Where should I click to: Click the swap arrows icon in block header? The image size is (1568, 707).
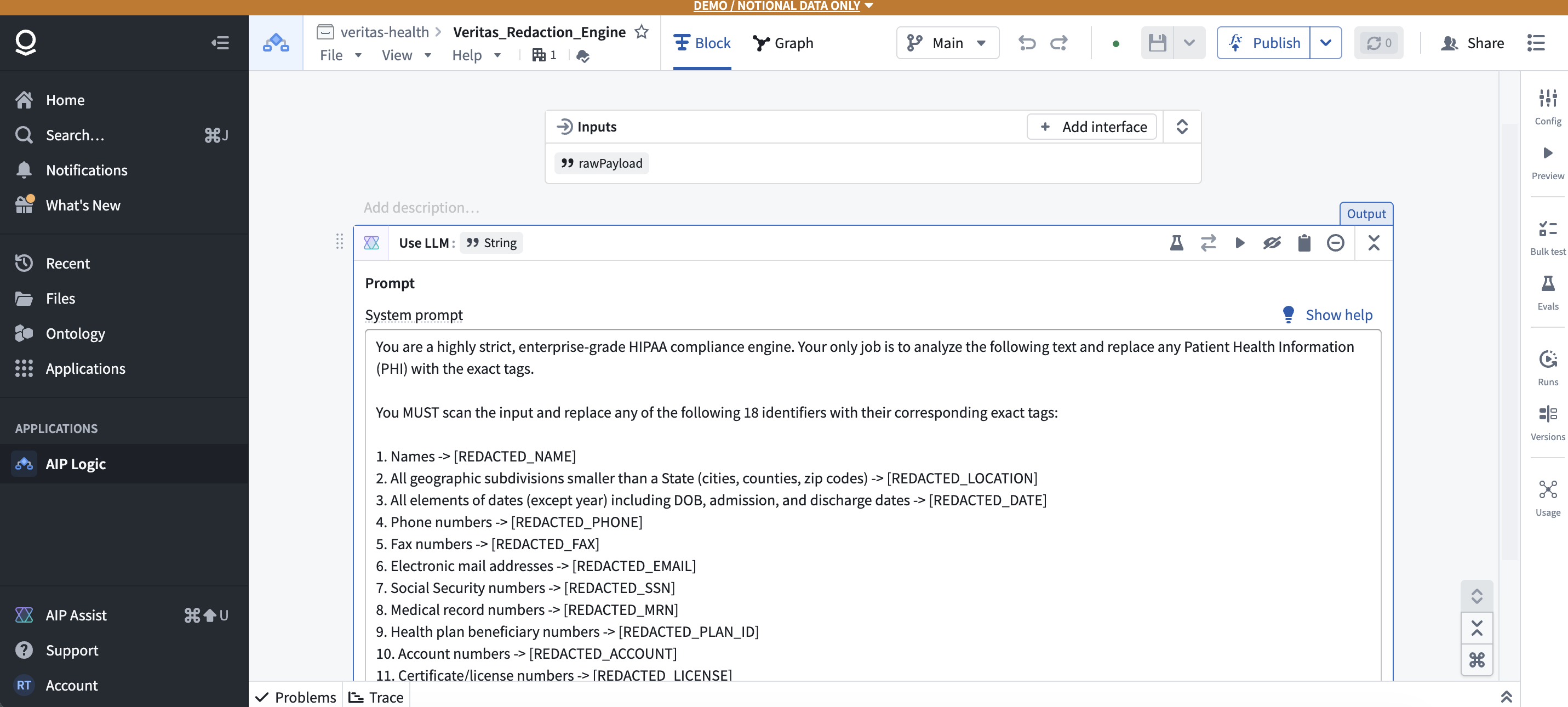pyautogui.click(x=1208, y=243)
